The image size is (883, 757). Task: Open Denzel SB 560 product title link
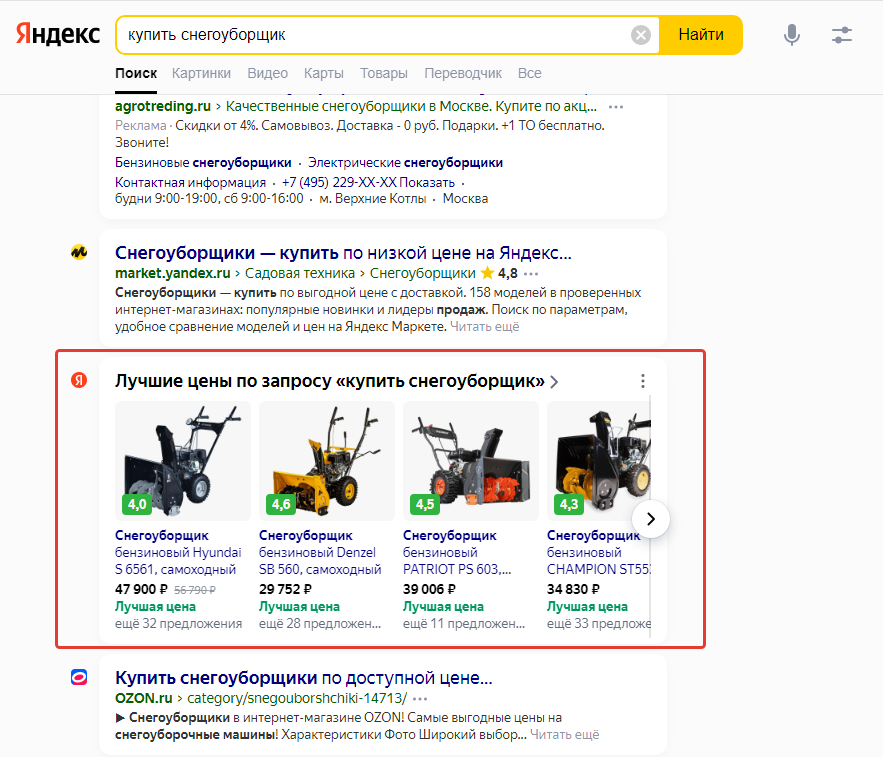point(320,553)
